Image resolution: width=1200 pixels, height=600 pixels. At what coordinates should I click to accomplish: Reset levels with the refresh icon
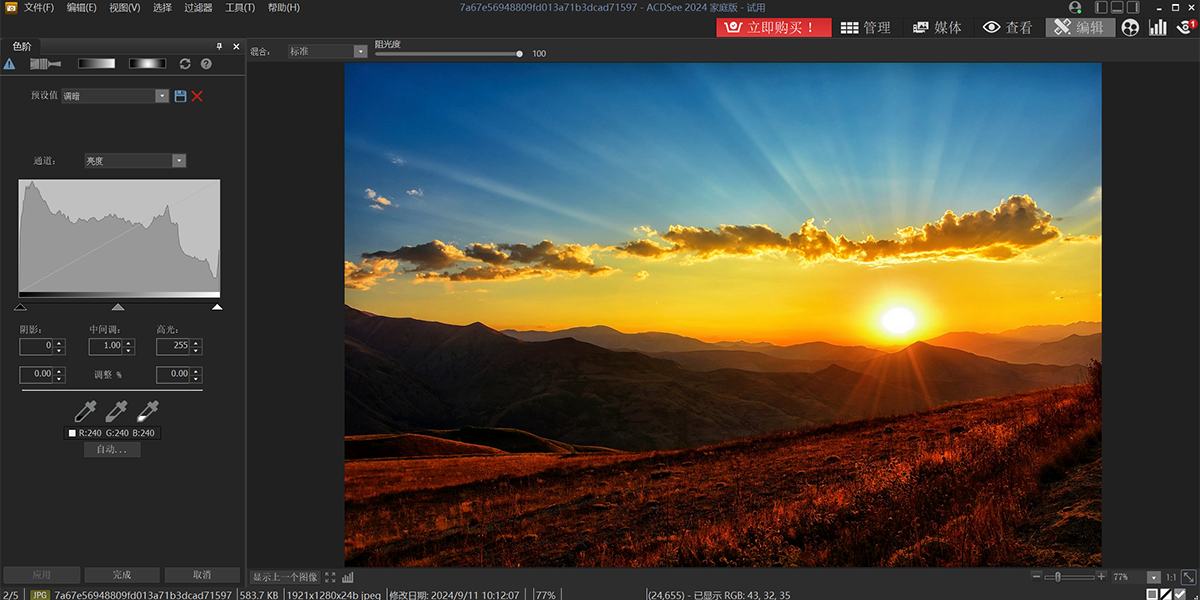[x=185, y=64]
